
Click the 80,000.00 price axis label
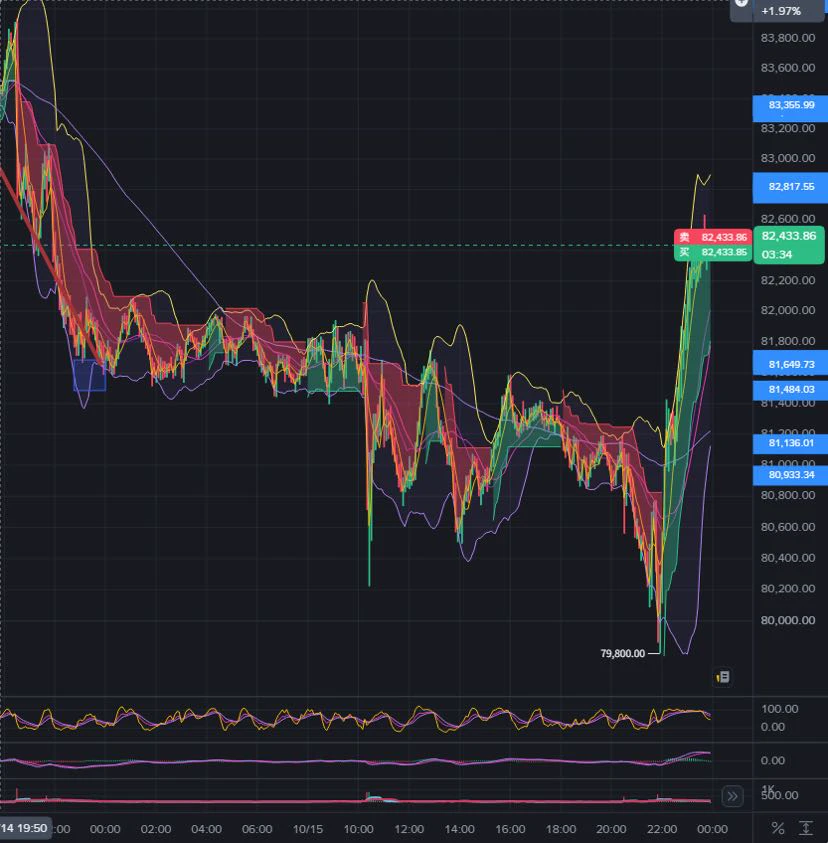pos(788,620)
